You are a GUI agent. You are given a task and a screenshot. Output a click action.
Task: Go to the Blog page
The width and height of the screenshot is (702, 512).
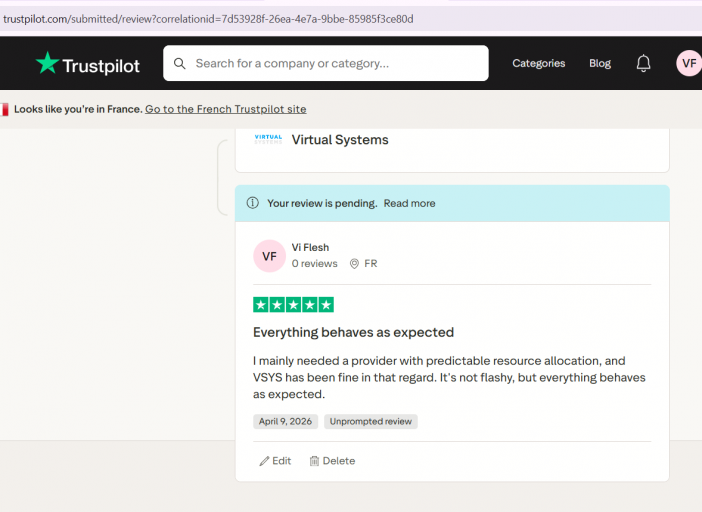pos(600,63)
